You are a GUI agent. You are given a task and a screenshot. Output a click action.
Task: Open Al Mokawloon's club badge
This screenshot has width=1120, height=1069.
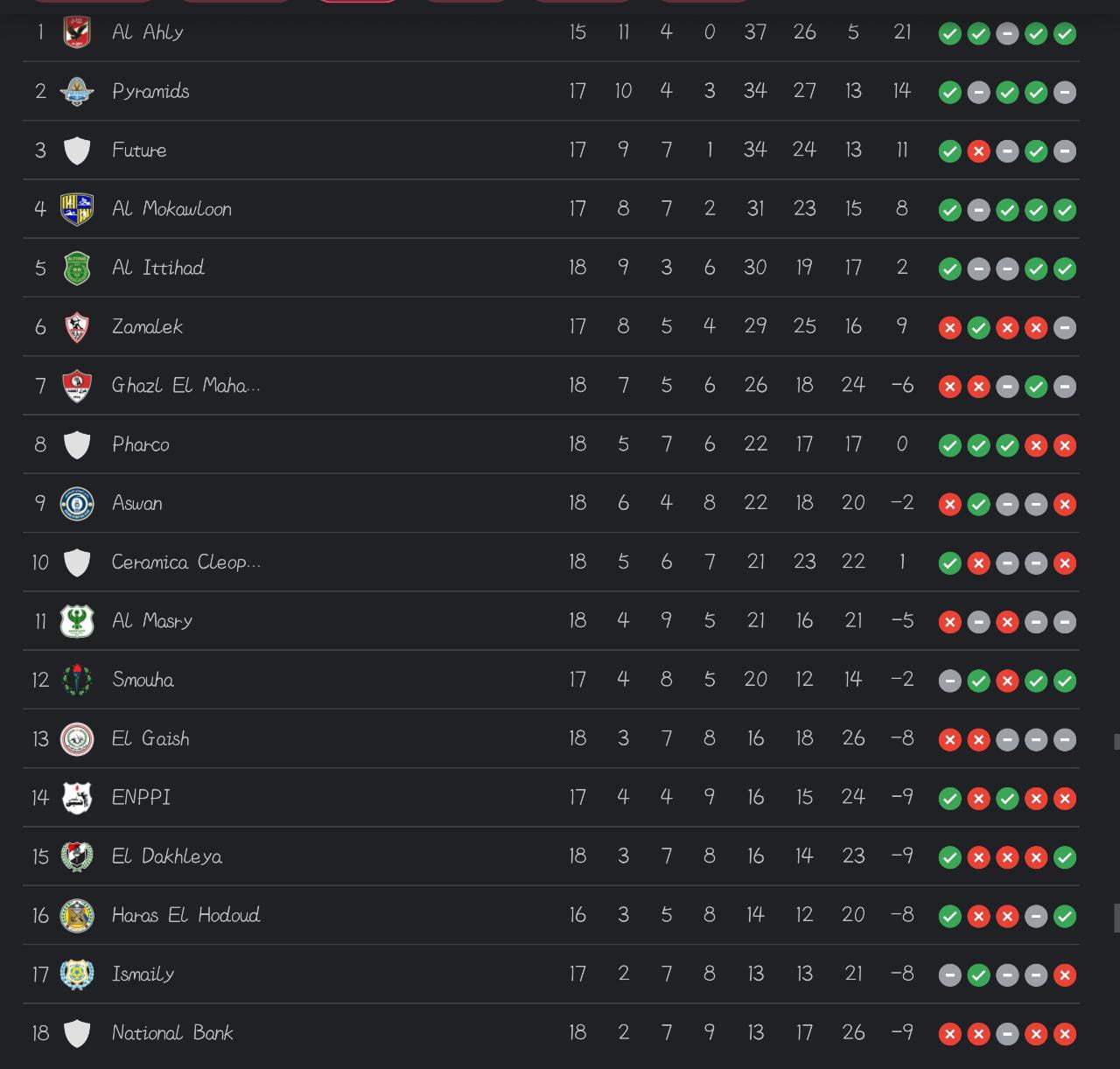[x=77, y=209]
